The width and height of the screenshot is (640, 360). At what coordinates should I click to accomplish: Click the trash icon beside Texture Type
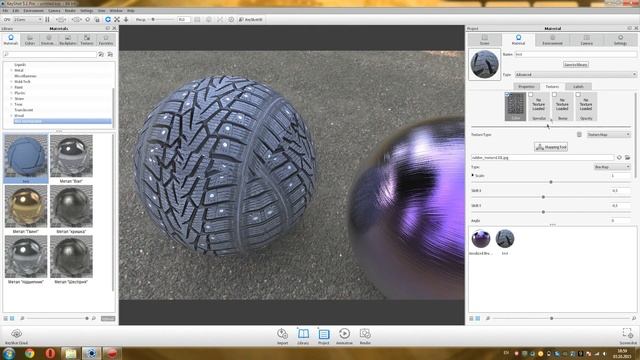[579, 134]
